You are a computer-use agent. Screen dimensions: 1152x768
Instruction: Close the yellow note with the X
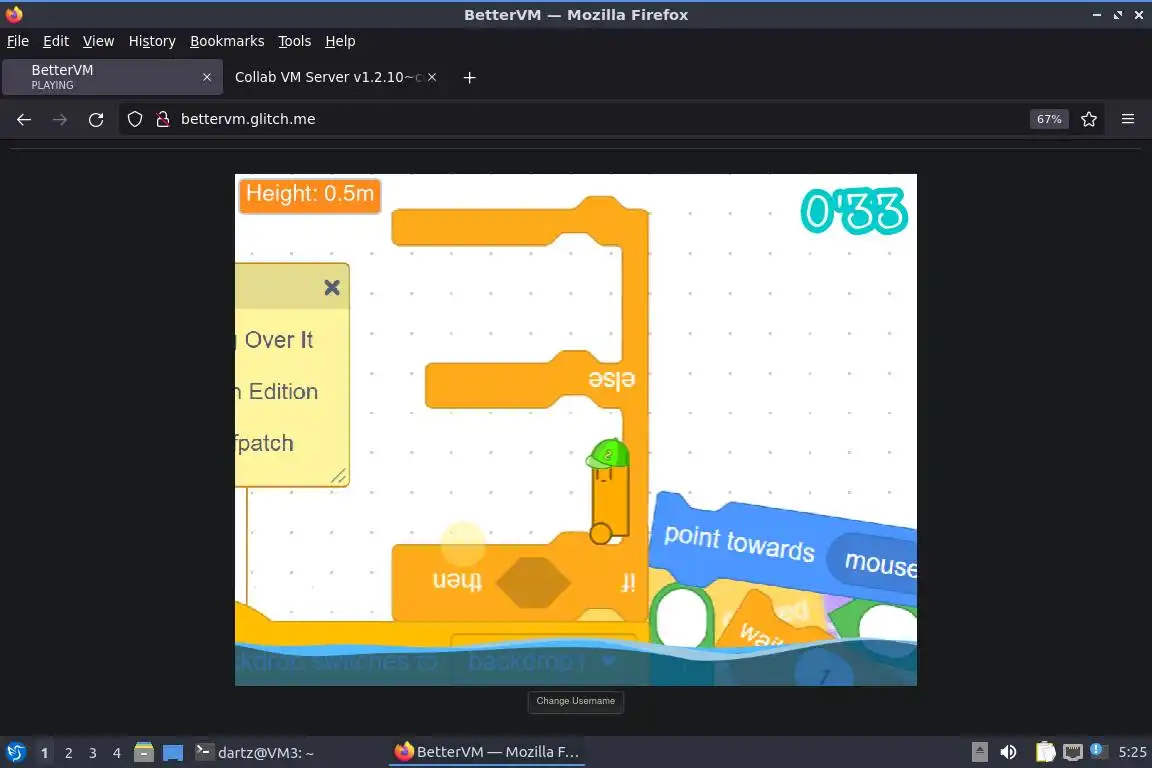[332, 287]
